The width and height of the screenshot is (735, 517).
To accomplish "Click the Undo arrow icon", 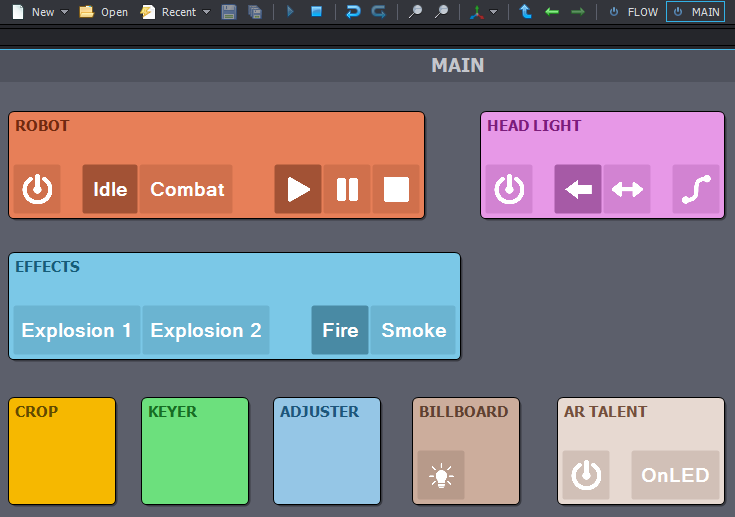I will 353,12.
